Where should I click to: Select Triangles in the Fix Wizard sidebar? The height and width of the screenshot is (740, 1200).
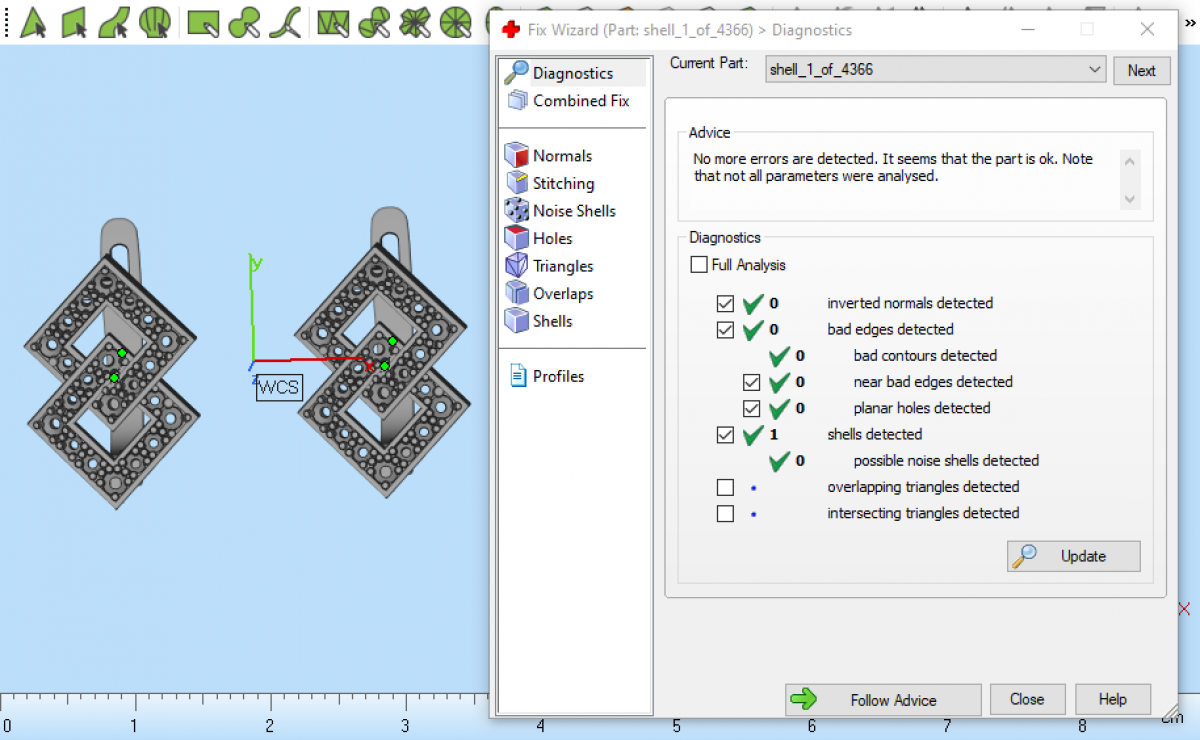tap(562, 266)
